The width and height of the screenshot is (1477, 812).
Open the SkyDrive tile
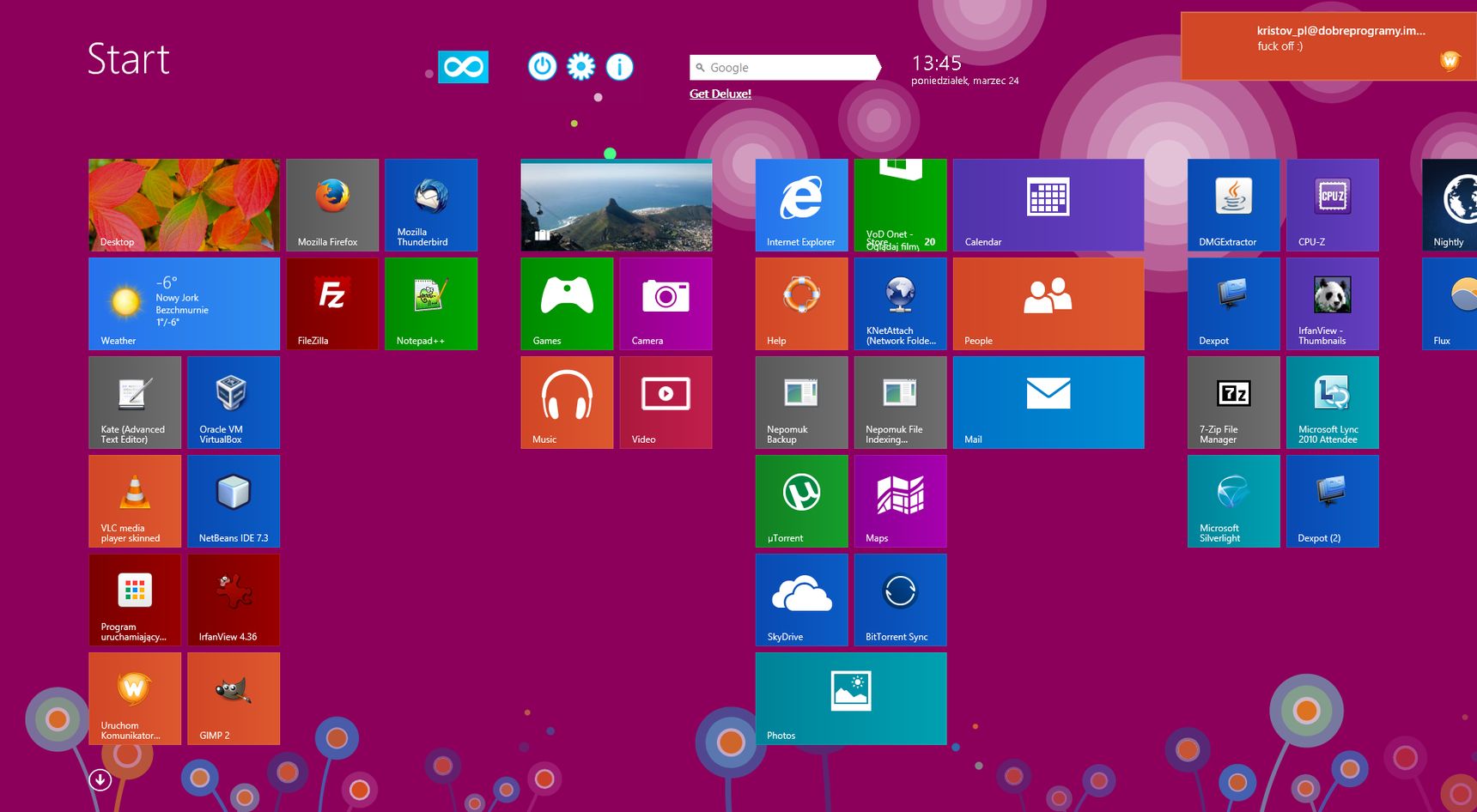802,600
